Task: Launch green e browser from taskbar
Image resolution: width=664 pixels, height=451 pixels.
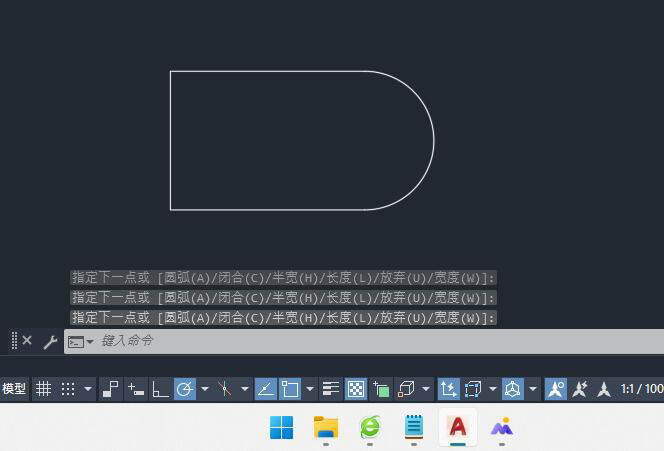Action: pos(370,427)
